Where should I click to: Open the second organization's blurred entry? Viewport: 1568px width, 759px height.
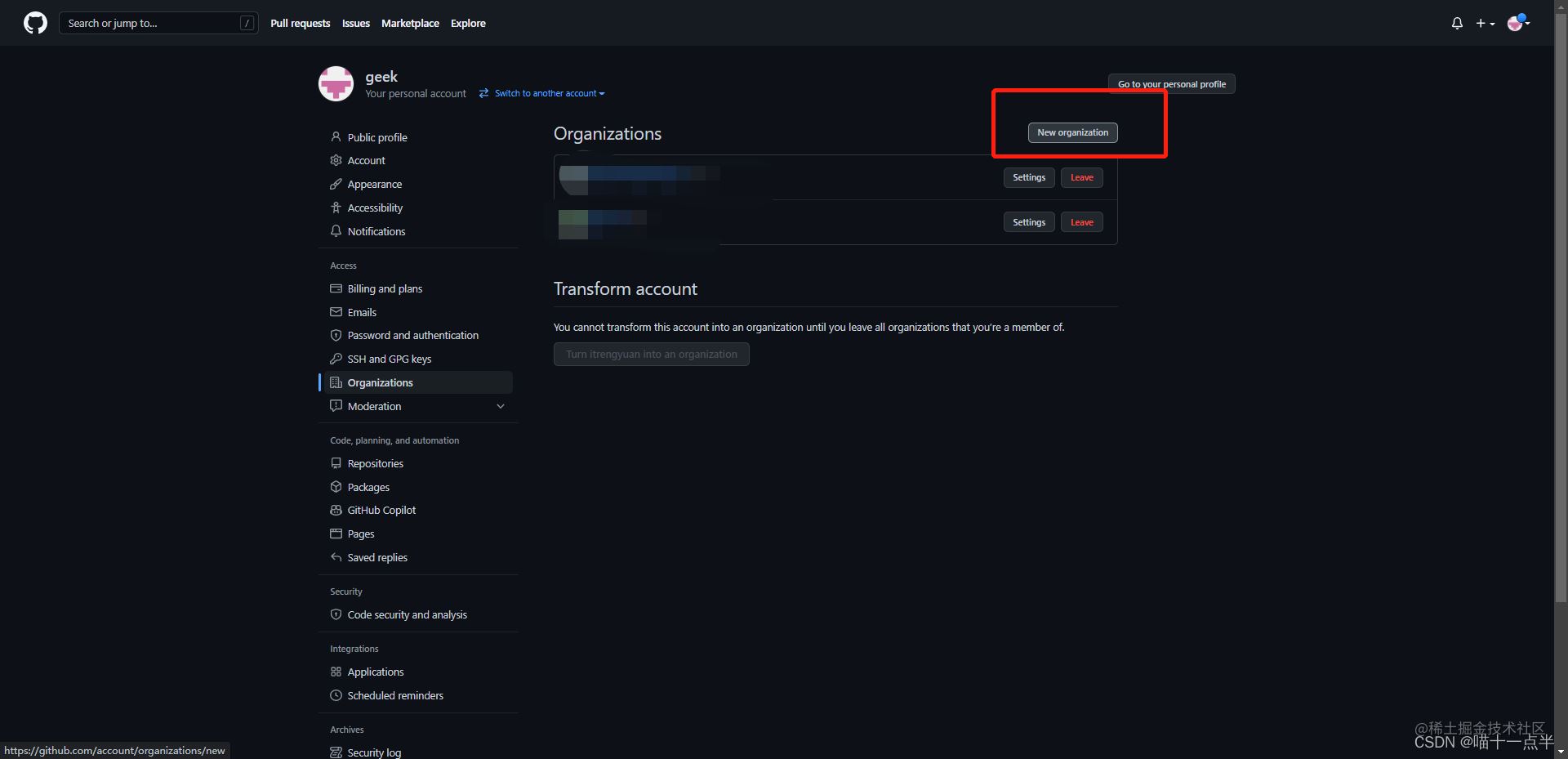point(603,224)
